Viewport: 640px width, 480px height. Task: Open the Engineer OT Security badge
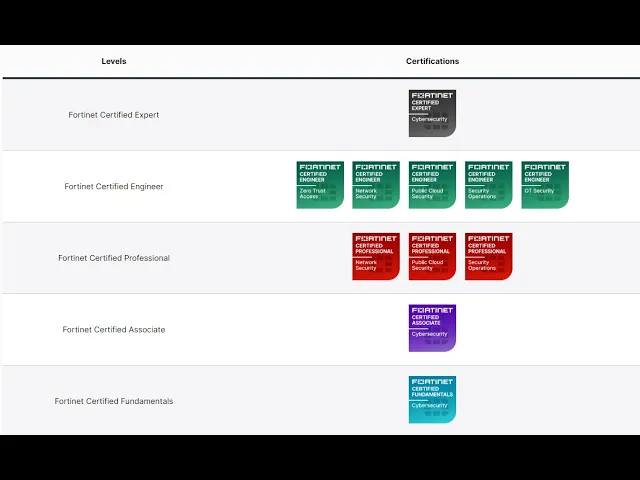pos(545,185)
